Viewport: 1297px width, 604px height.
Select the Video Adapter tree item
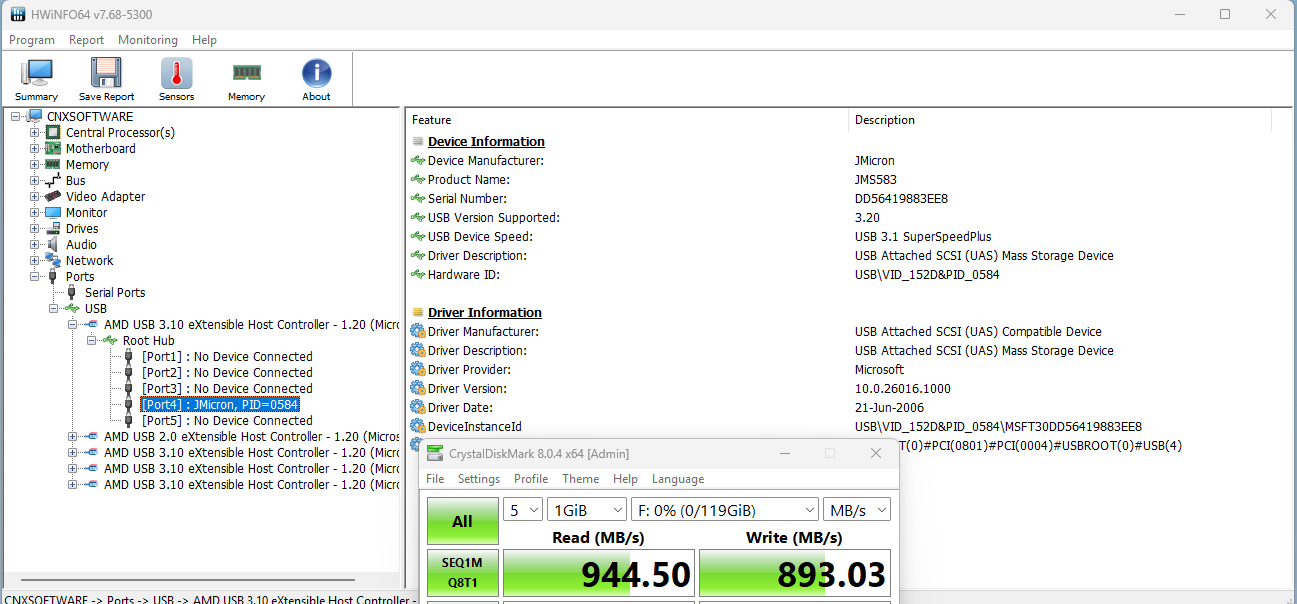[105, 197]
